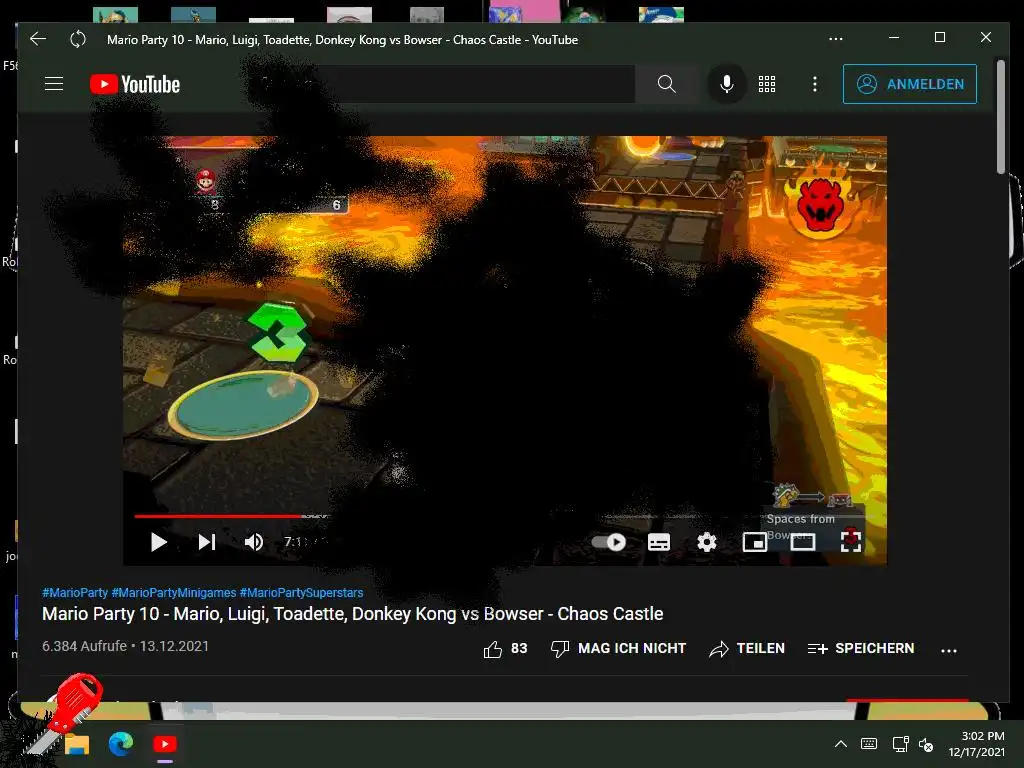Viewport: 1024px width, 768px height.
Task: Share the video via TEILEN
Action: [746, 648]
